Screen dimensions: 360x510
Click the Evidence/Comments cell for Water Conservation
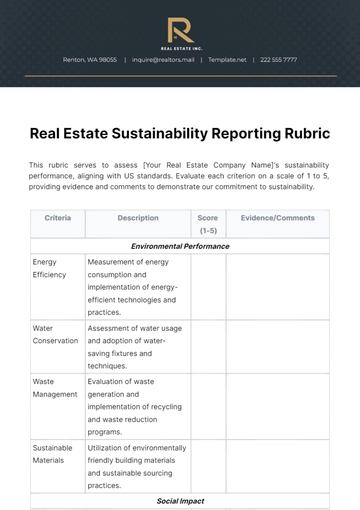(278, 347)
